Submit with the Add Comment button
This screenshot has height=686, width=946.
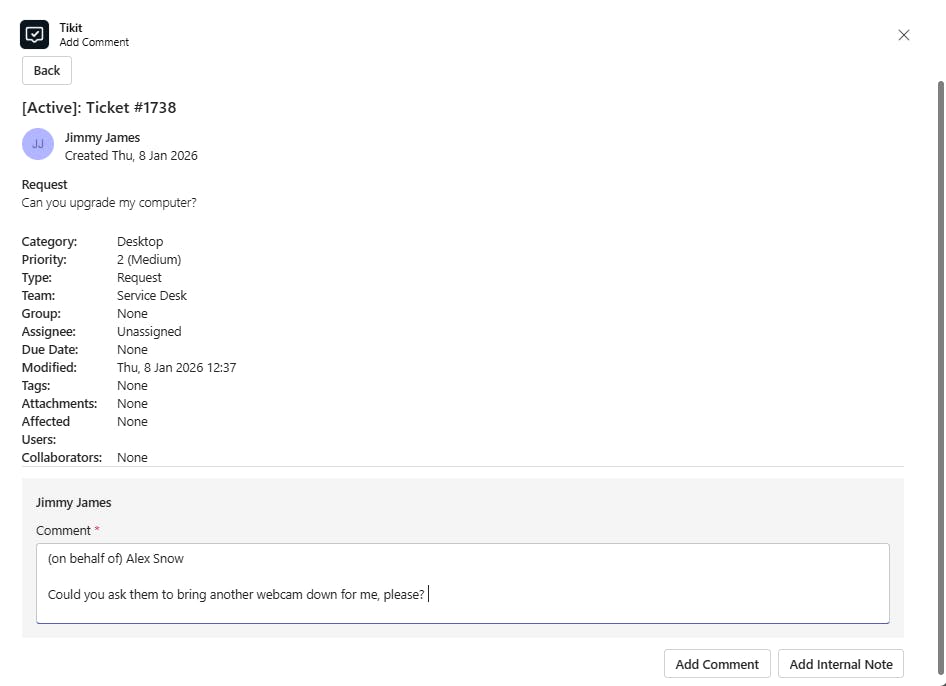click(717, 664)
